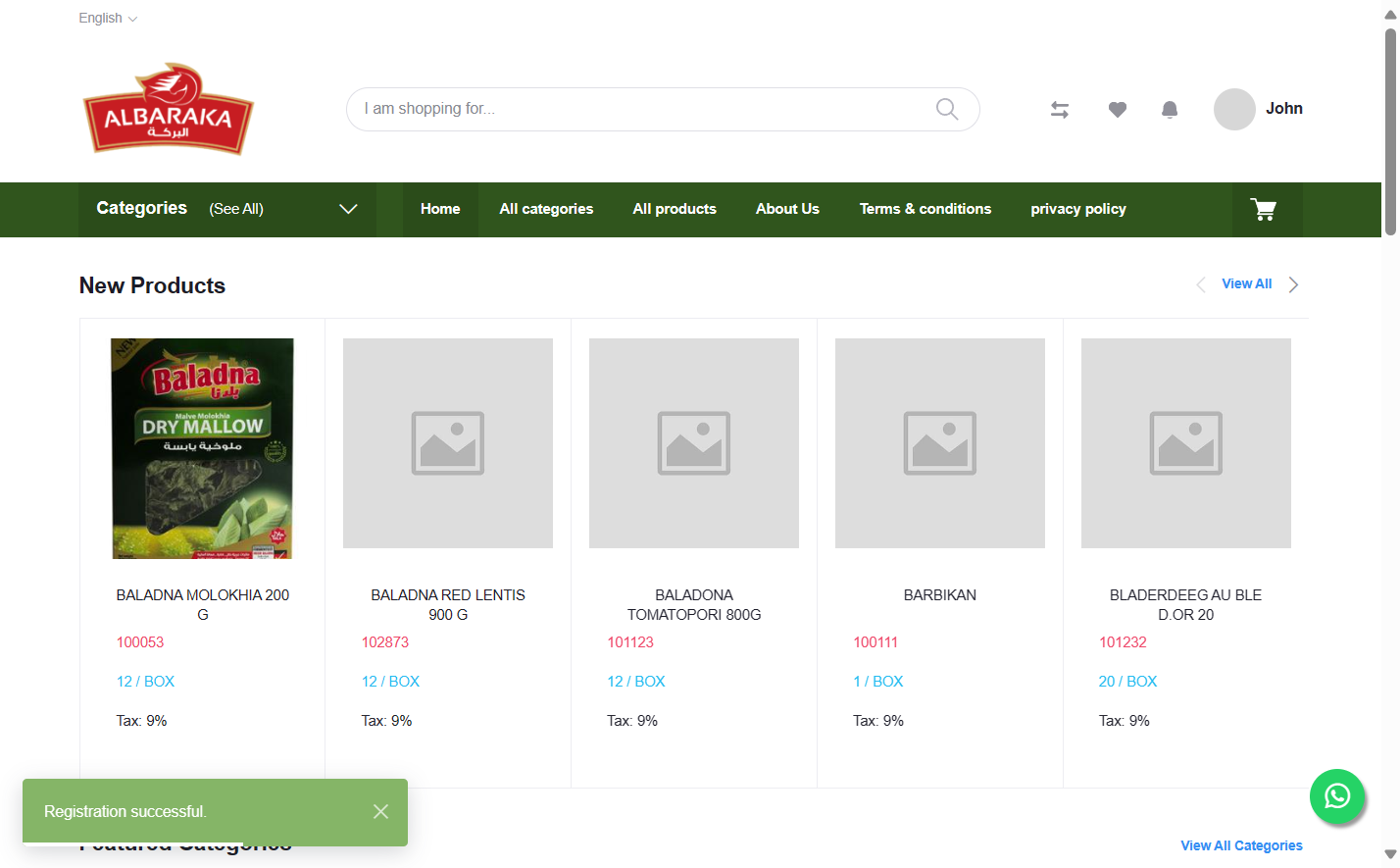Go to next New Products slide

tap(1294, 284)
